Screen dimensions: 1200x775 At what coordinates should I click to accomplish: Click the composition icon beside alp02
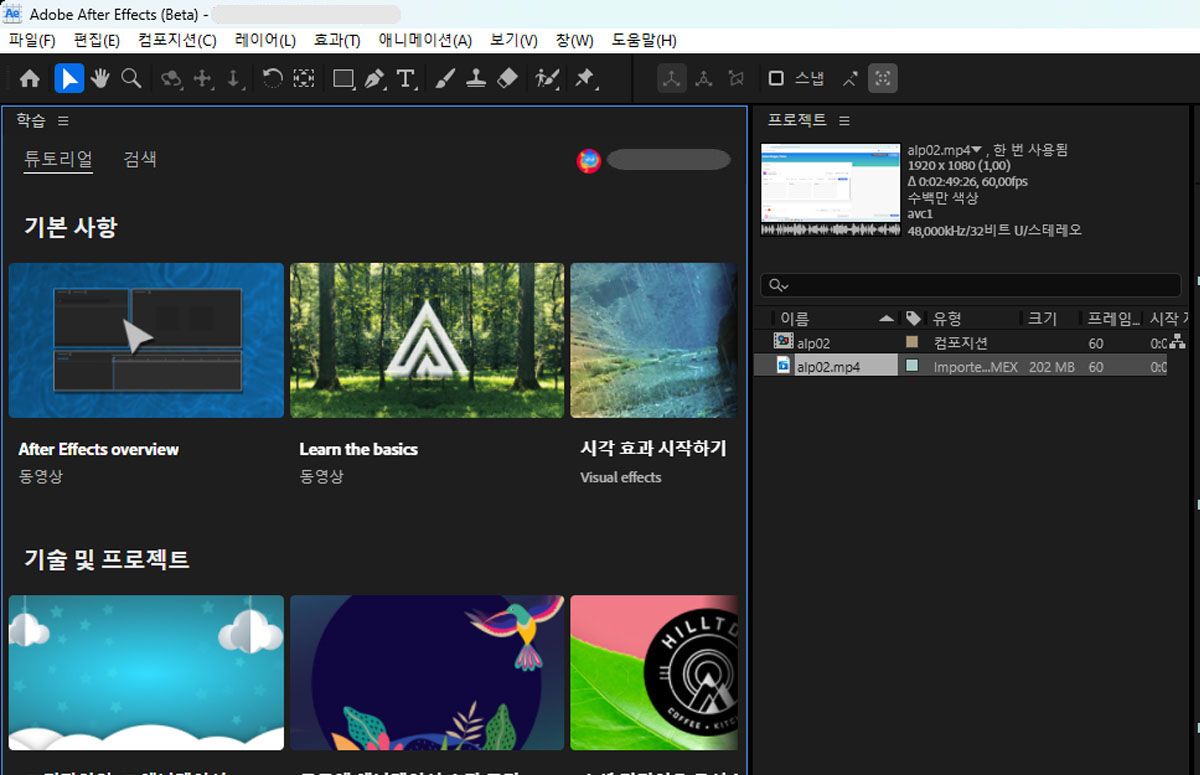tap(784, 342)
